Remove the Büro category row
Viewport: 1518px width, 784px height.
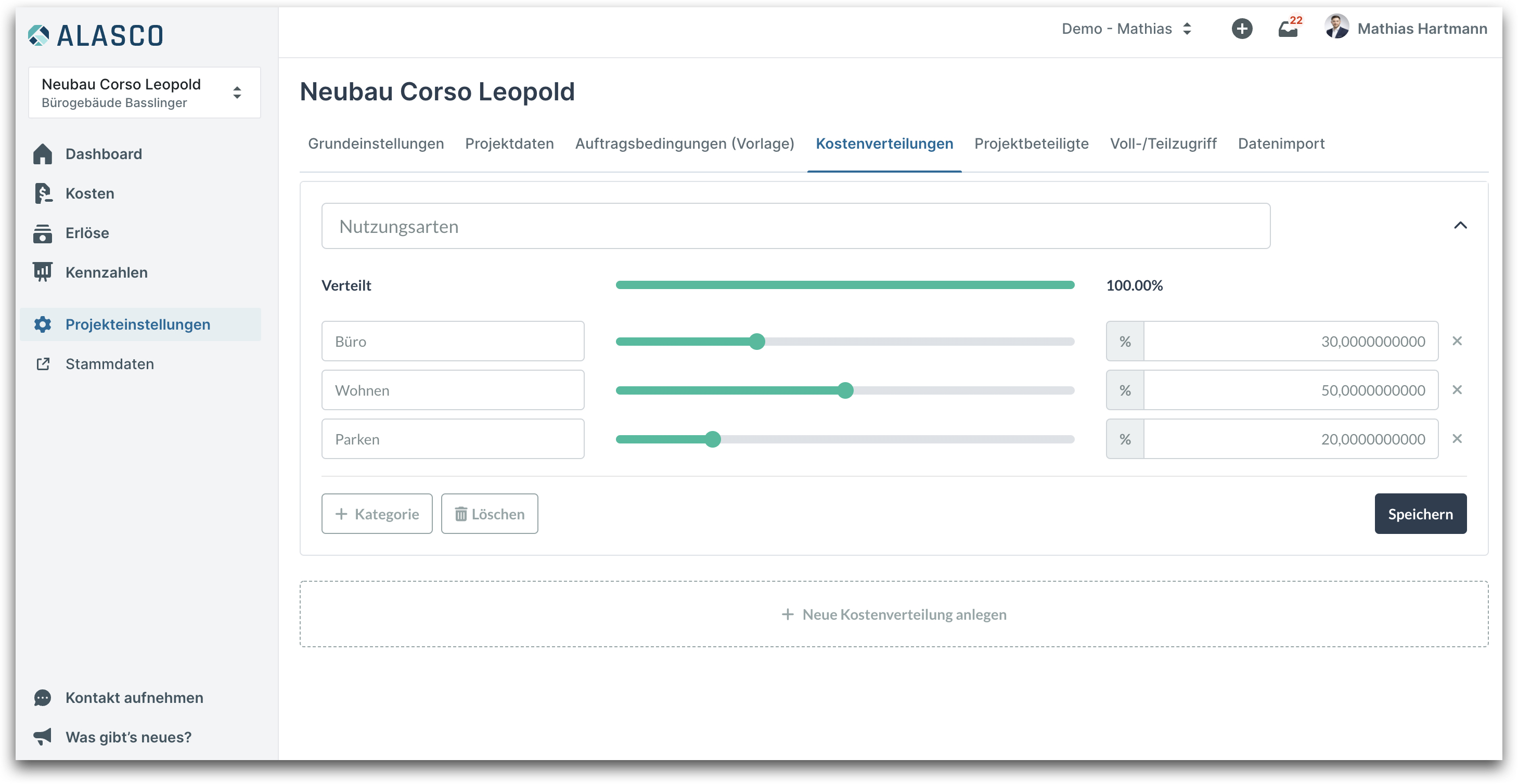(1456, 341)
